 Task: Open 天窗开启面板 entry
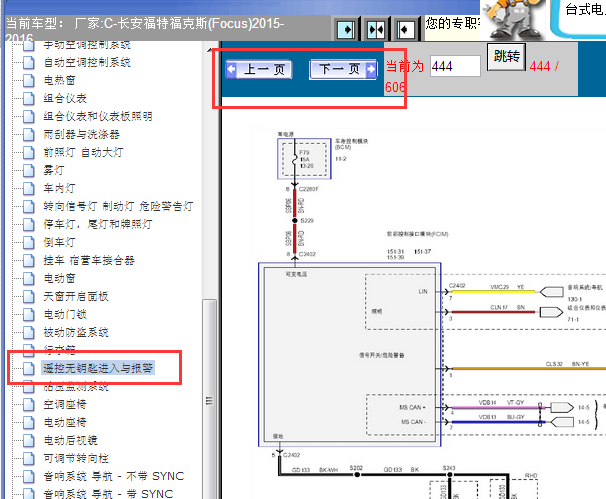click(x=76, y=296)
